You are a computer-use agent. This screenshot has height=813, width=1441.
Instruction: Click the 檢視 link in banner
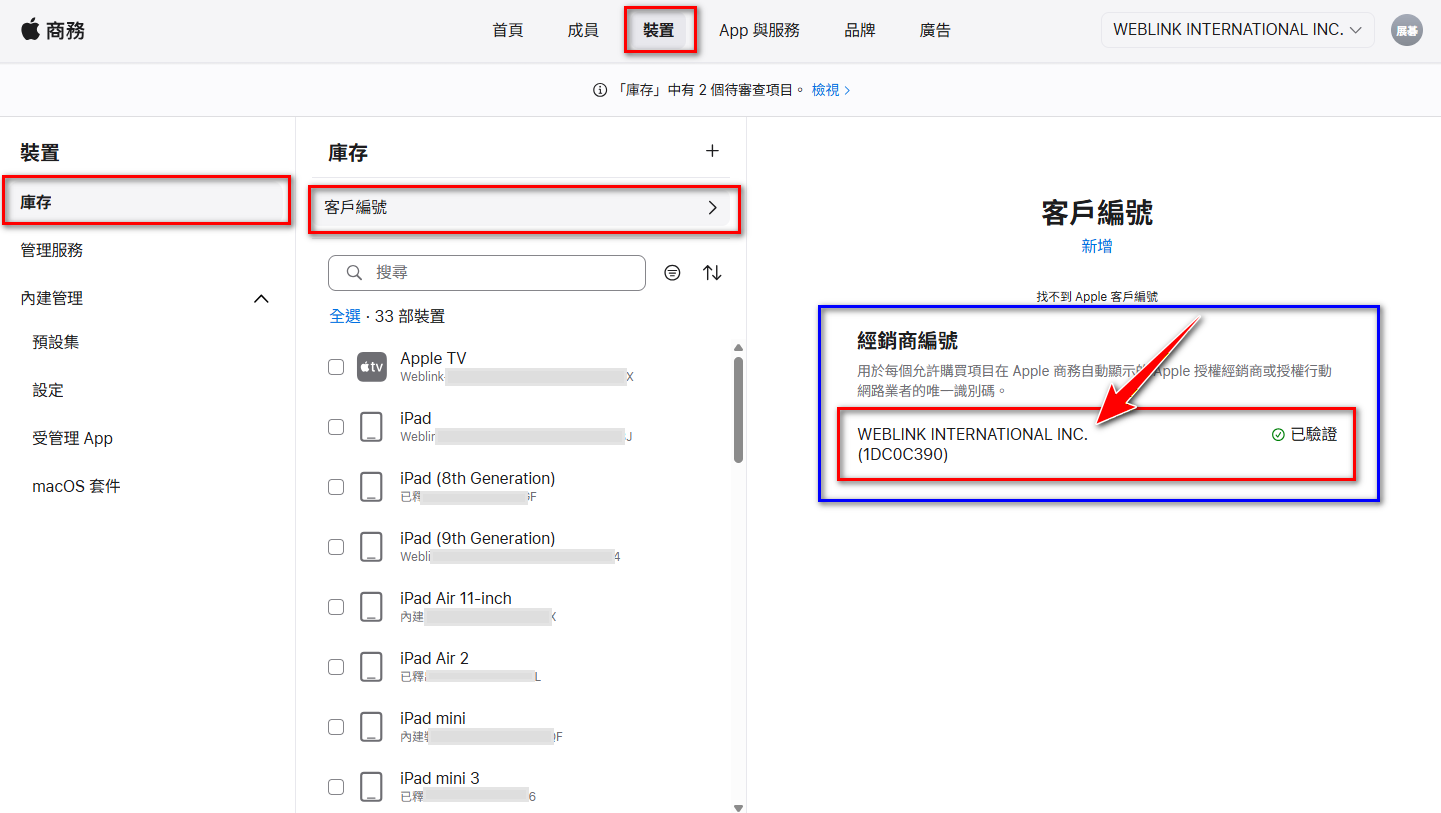click(831, 90)
